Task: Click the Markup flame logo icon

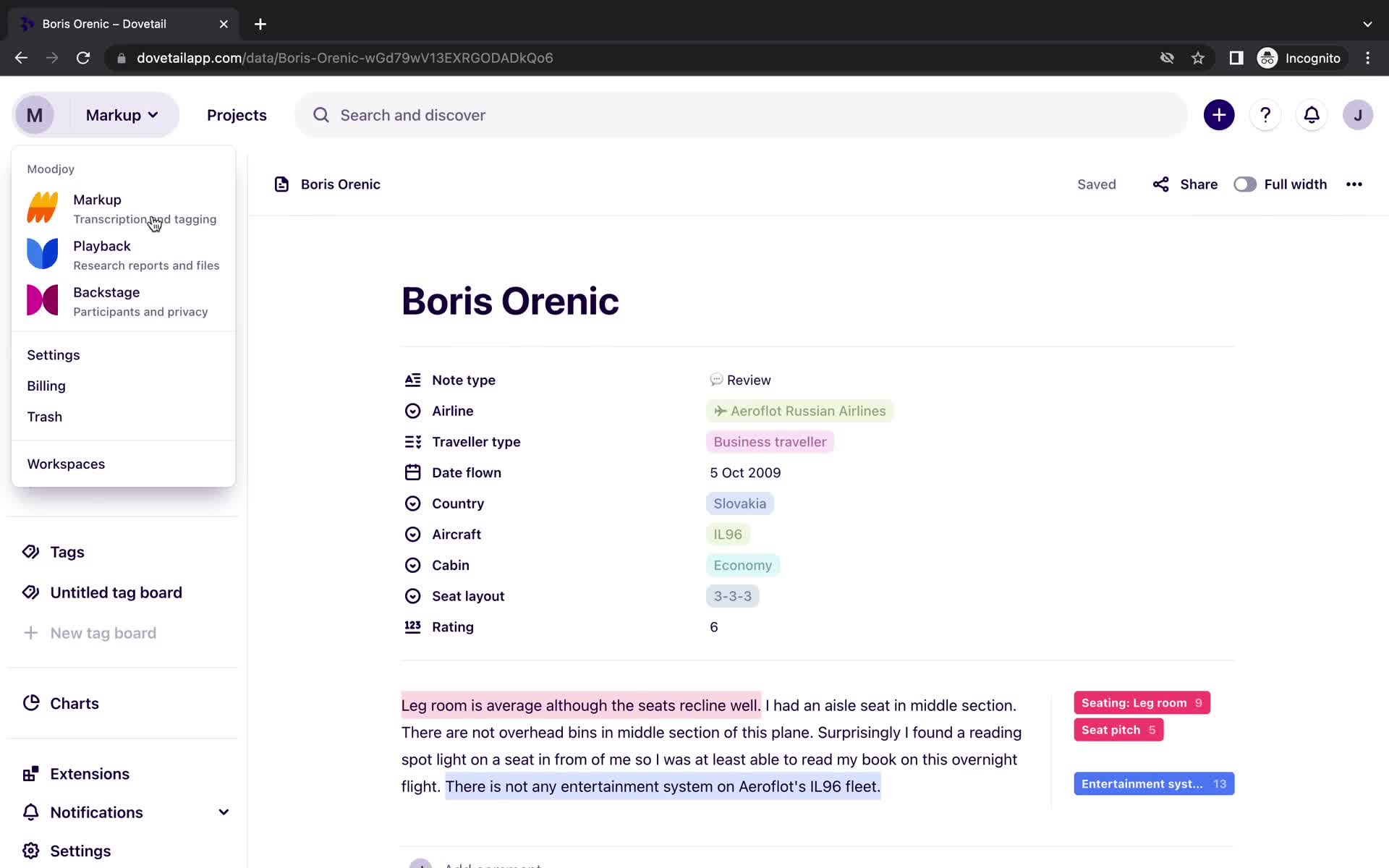Action: pyautogui.click(x=43, y=208)
